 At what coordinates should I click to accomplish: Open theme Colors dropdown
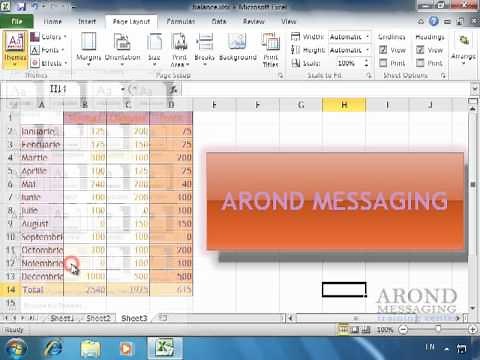click(x=49, y=37)
